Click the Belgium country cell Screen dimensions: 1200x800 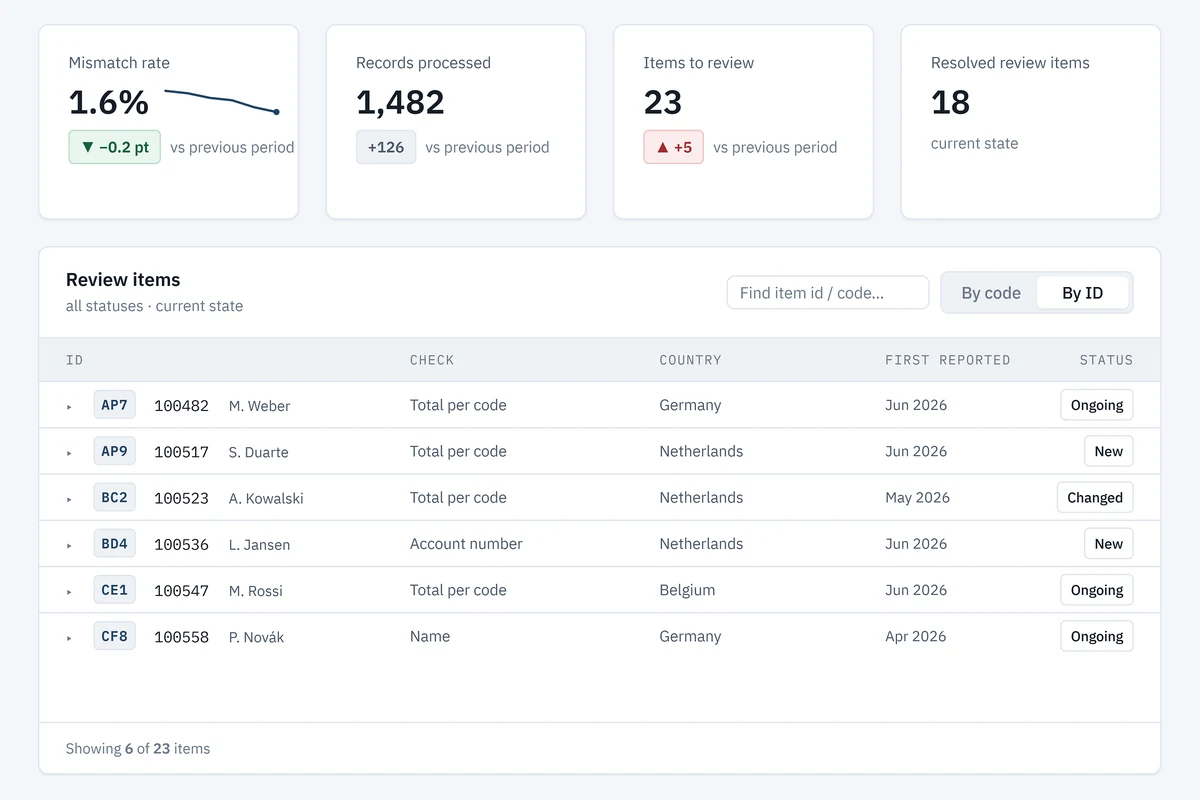(687, 590)
